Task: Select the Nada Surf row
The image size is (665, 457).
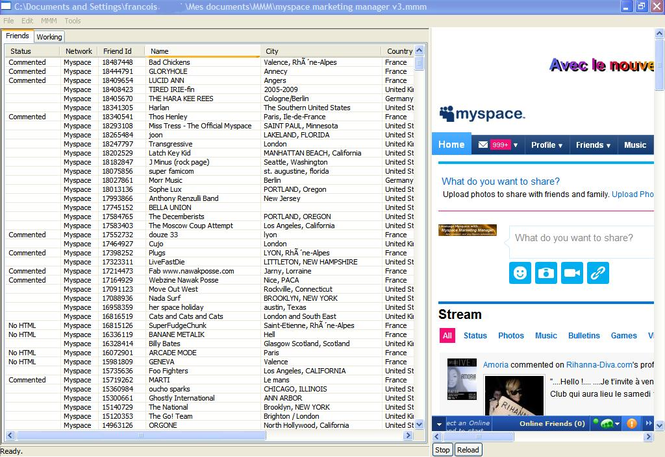Action: (210, 298)
